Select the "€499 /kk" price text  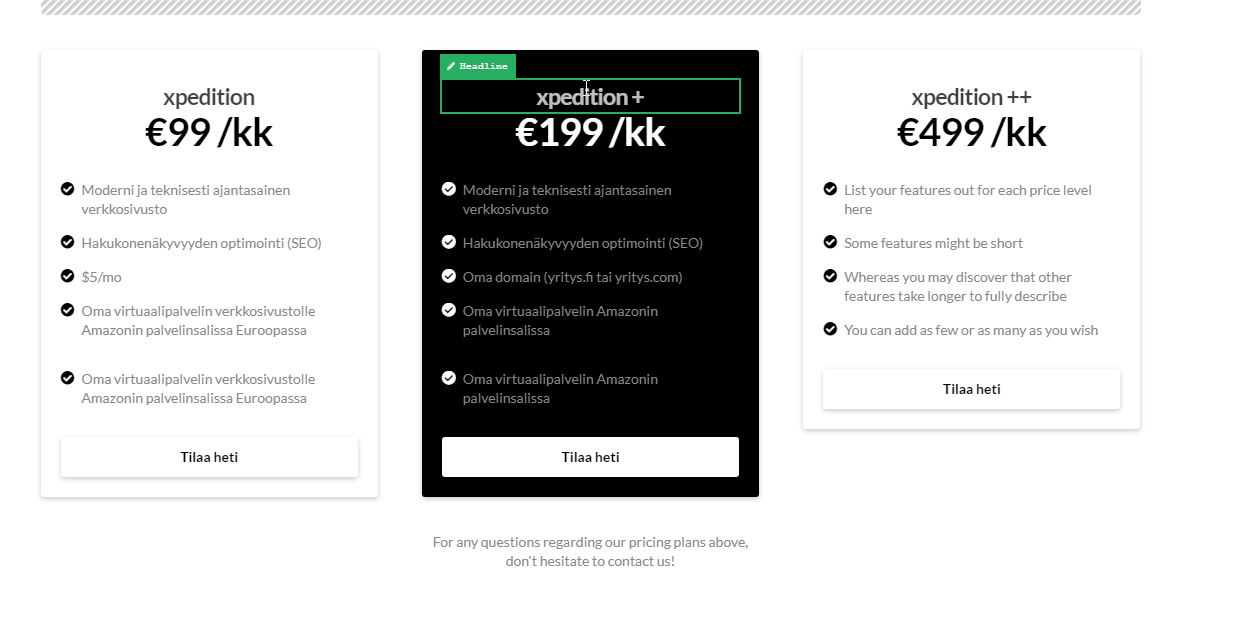pyautogui.click(x=971, y=133)
